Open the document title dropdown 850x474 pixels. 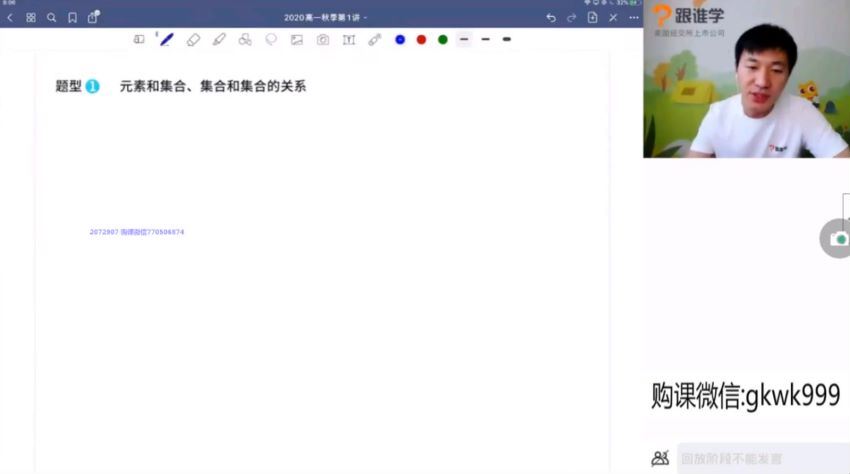point(325,18)
